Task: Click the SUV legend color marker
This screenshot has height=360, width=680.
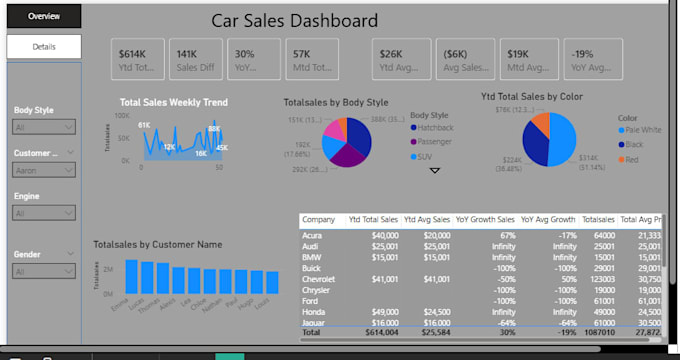Action: [x=414, y=157]
